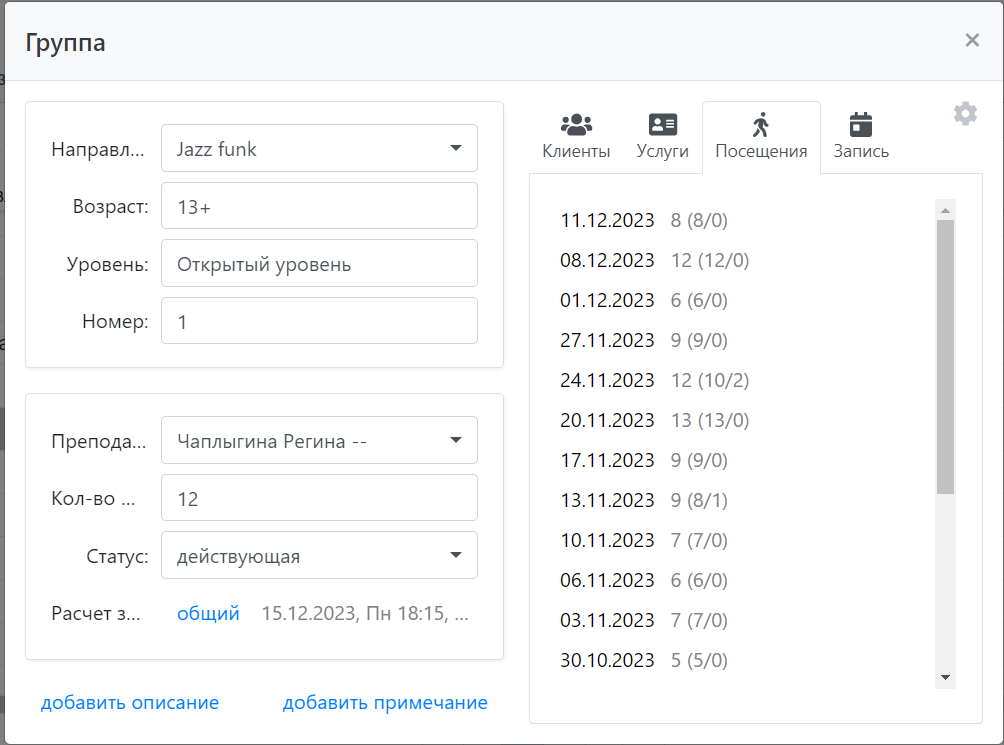The image size is (1004, 745).
Task: Switch to the Клиенты tab
Action: pos(575,137)
